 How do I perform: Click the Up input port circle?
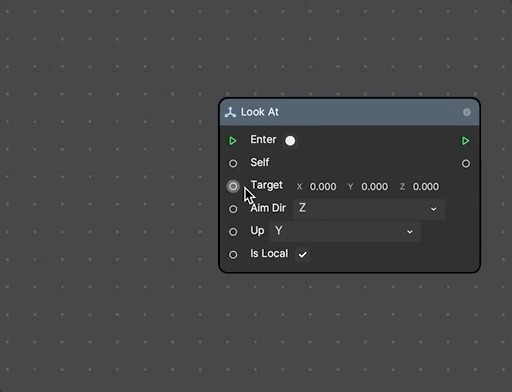(233, 232)
